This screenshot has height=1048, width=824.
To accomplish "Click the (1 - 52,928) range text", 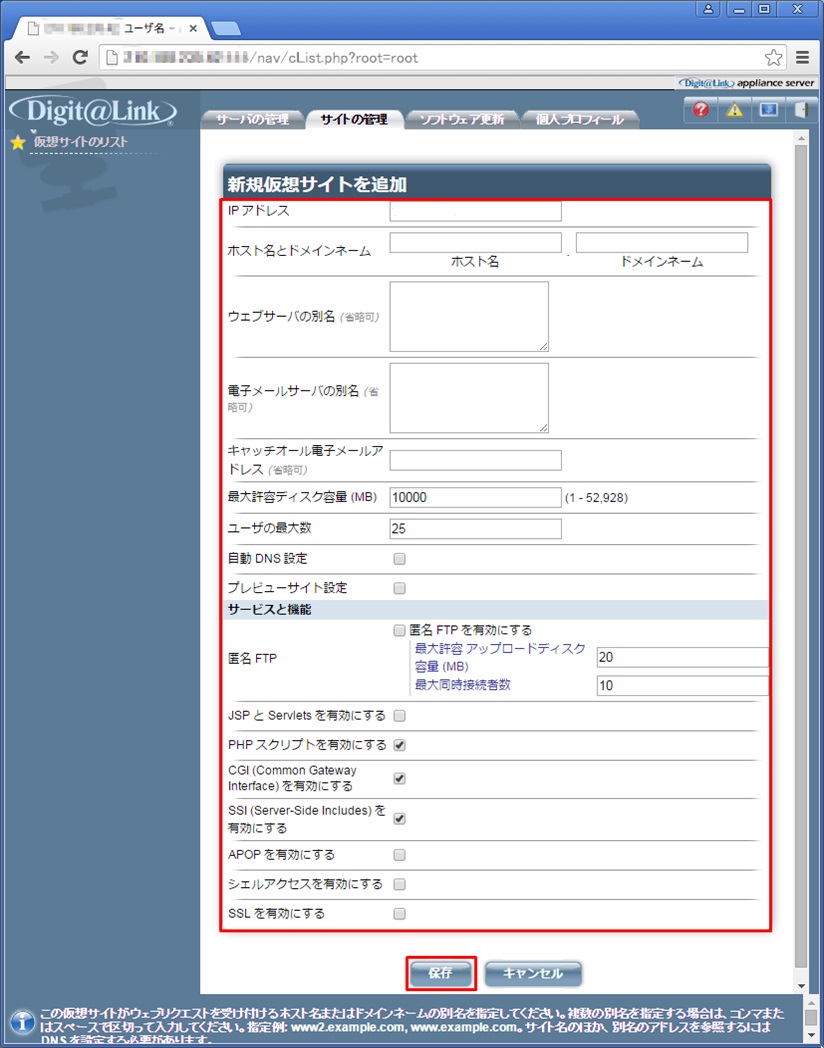I will pos(596,498).
